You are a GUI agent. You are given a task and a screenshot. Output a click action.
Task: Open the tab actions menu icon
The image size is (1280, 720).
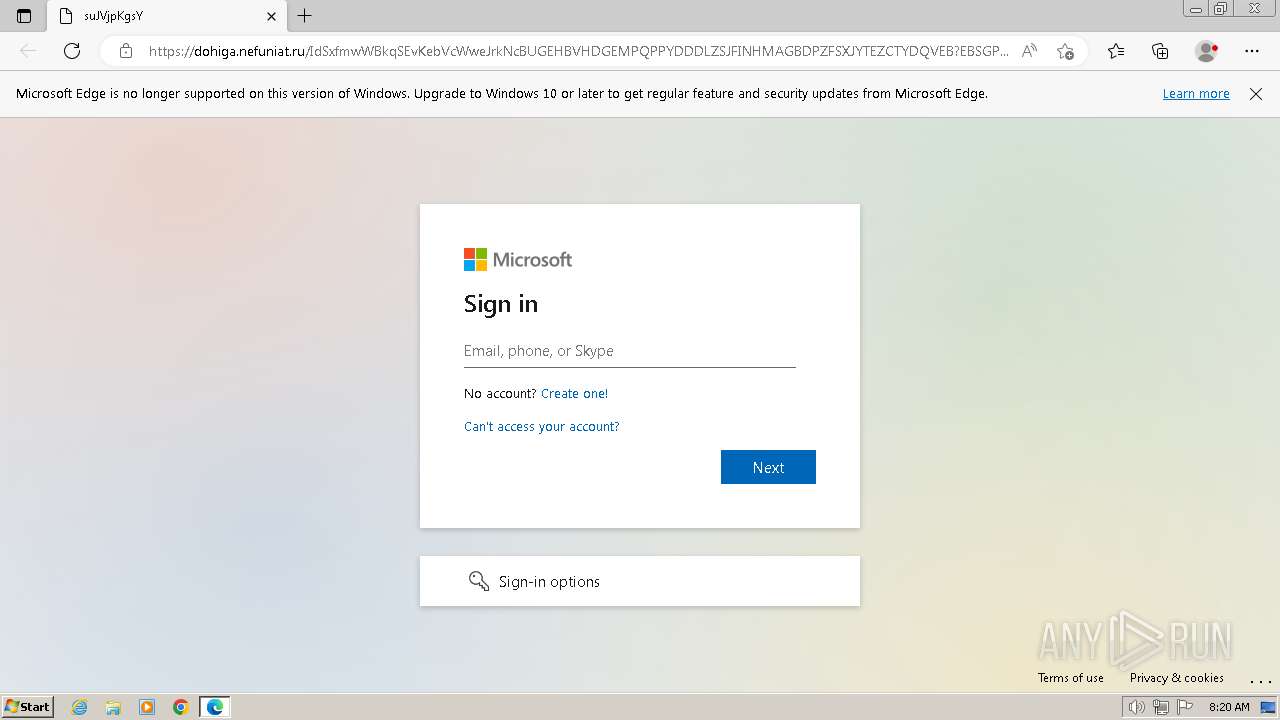pyautogui.click(x=24, y=16)
